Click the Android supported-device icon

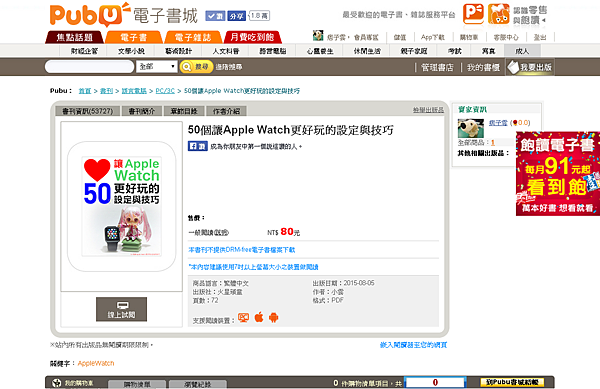coord(274,317)
